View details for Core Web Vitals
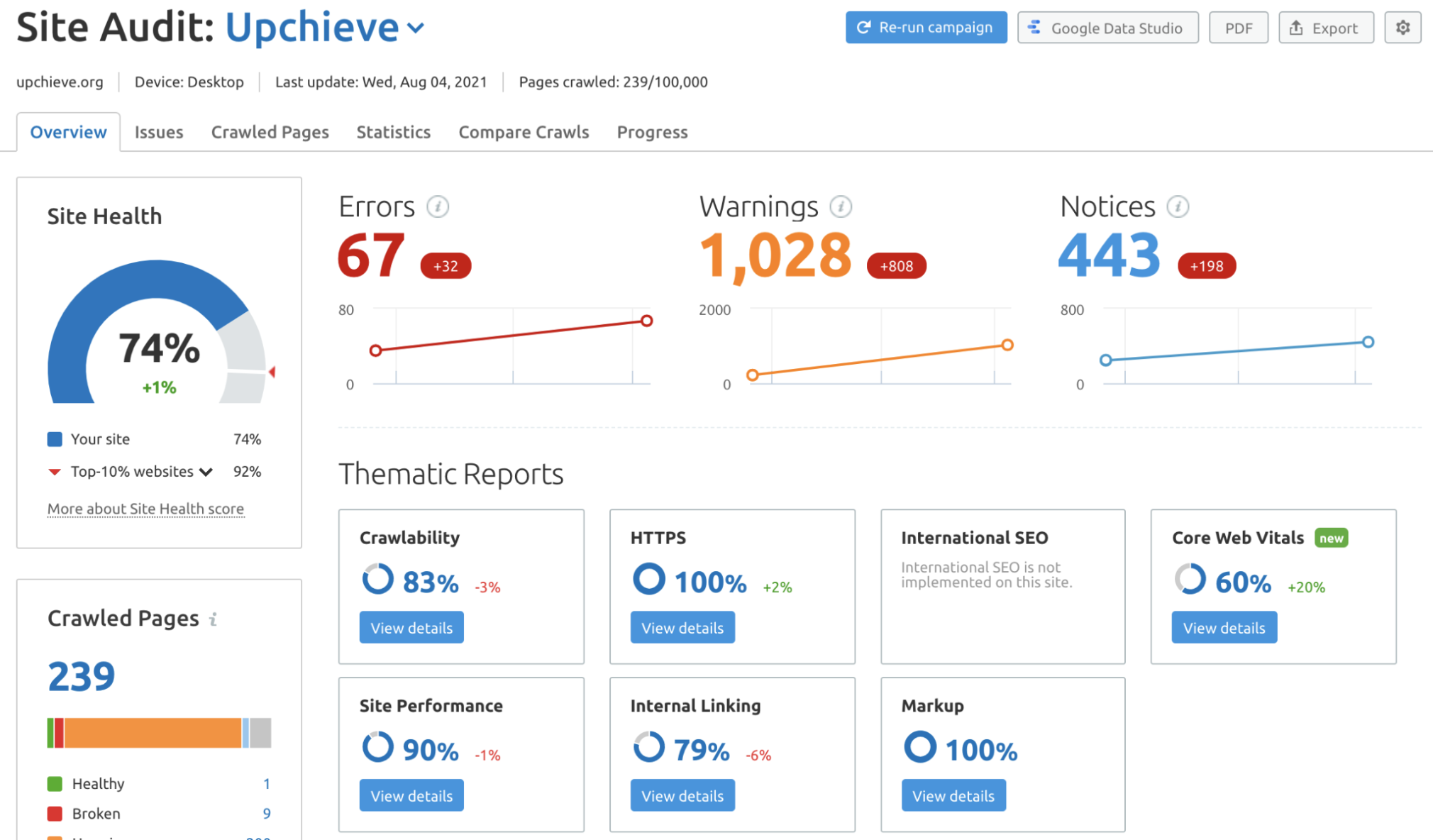Image resolution: width=1433 pixels, height=840 pixels. tap(1224, 628)
